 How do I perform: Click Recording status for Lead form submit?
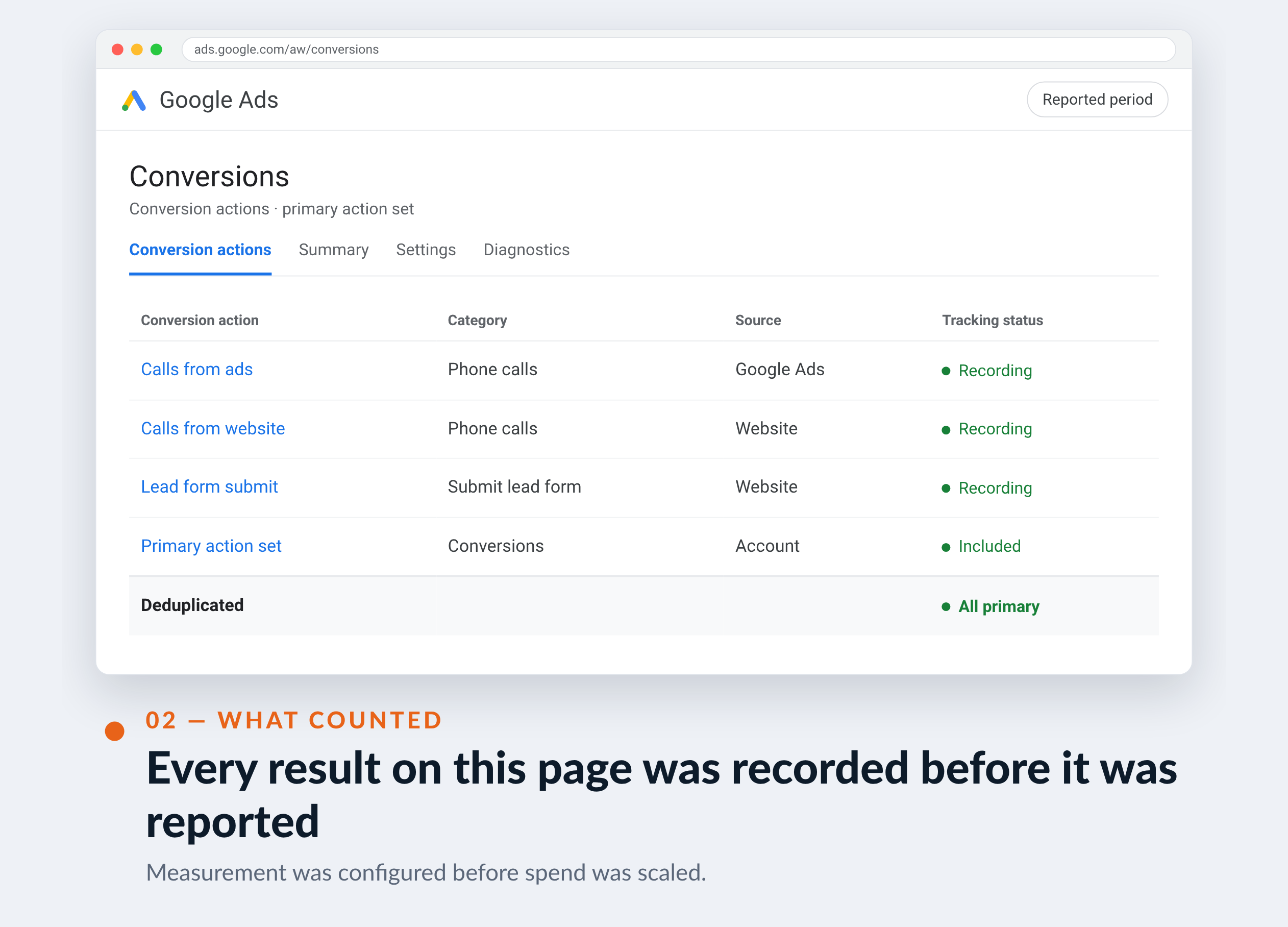[x=995, y=488]
